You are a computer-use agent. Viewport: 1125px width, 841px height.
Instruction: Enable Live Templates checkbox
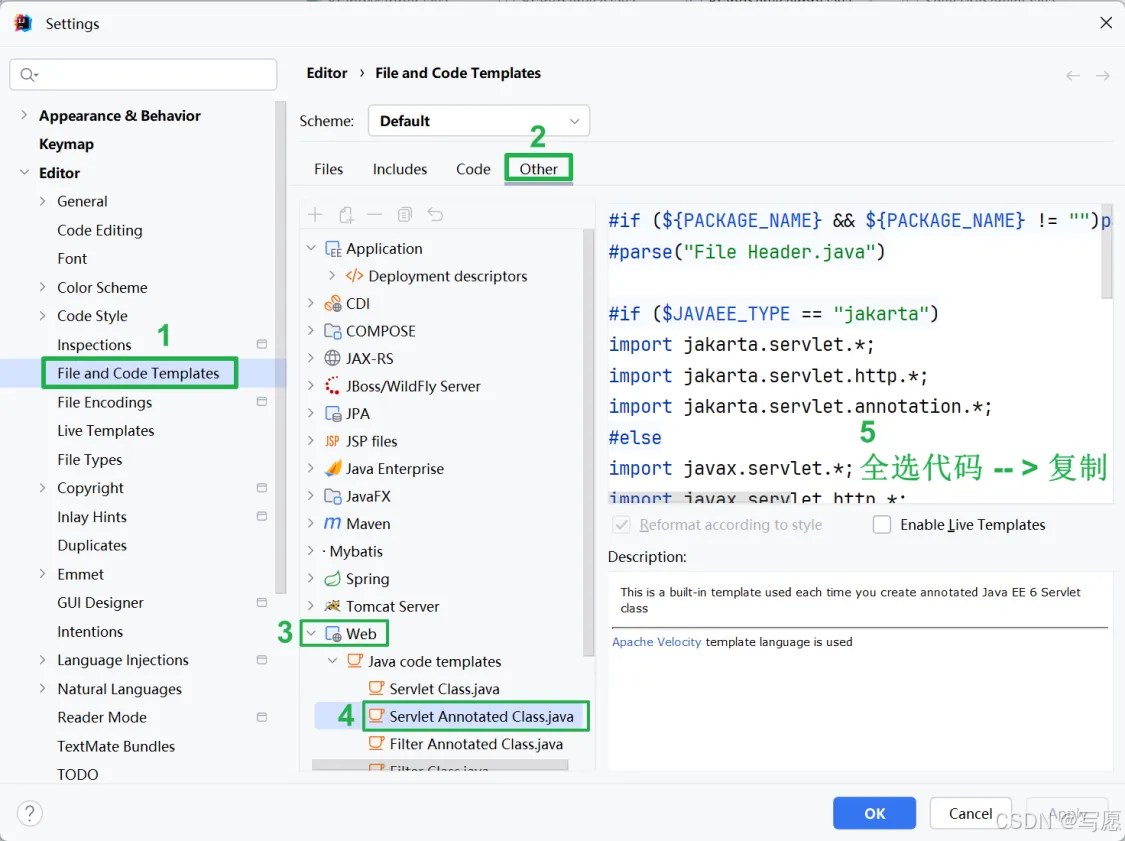[x=882, y=525]
